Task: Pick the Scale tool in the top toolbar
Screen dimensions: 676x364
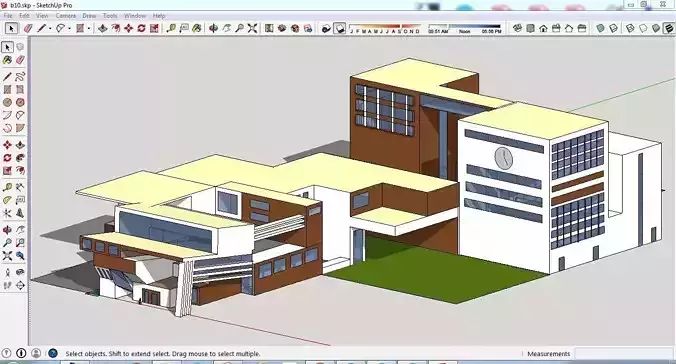Action: [154, 28]
